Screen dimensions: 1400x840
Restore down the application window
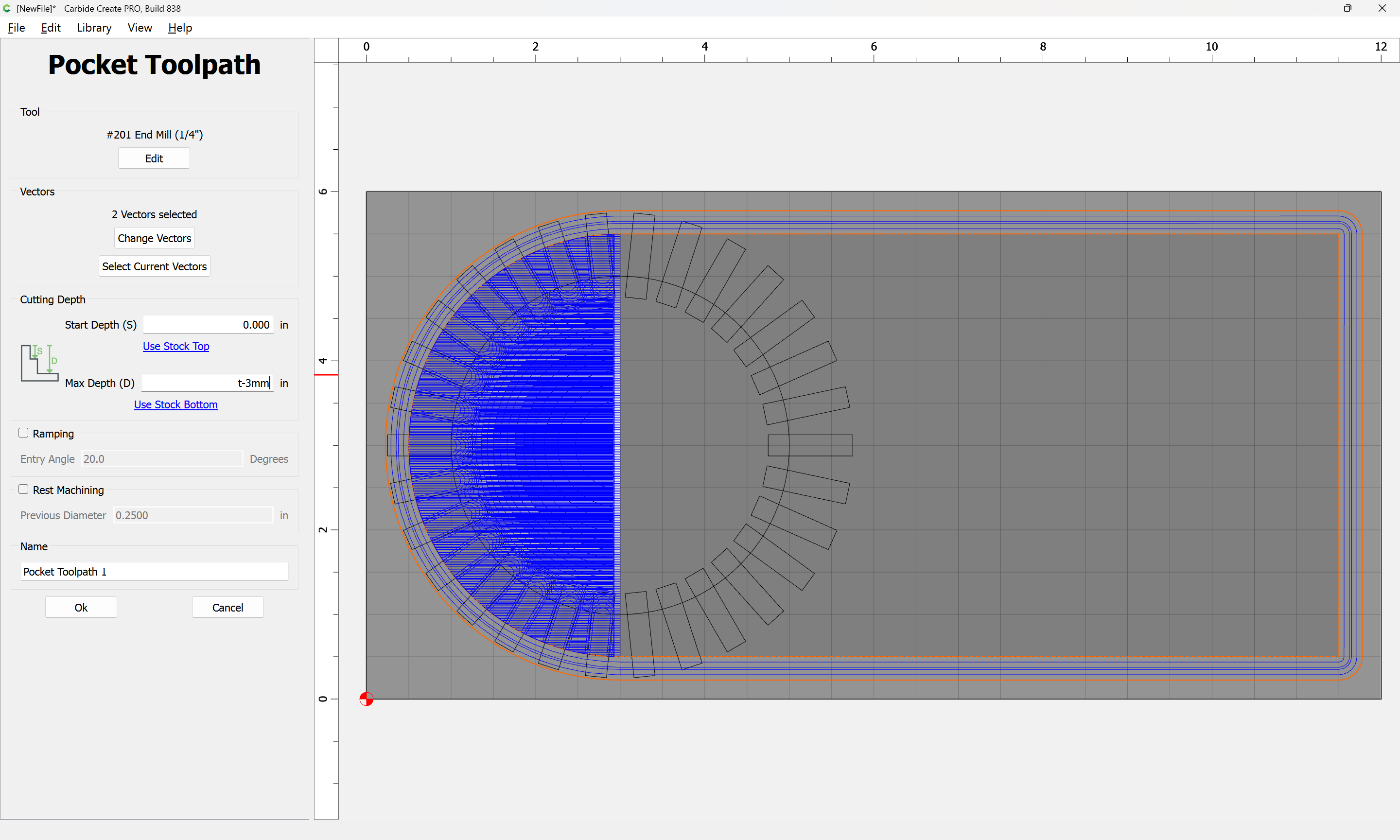pos(1347,8)
